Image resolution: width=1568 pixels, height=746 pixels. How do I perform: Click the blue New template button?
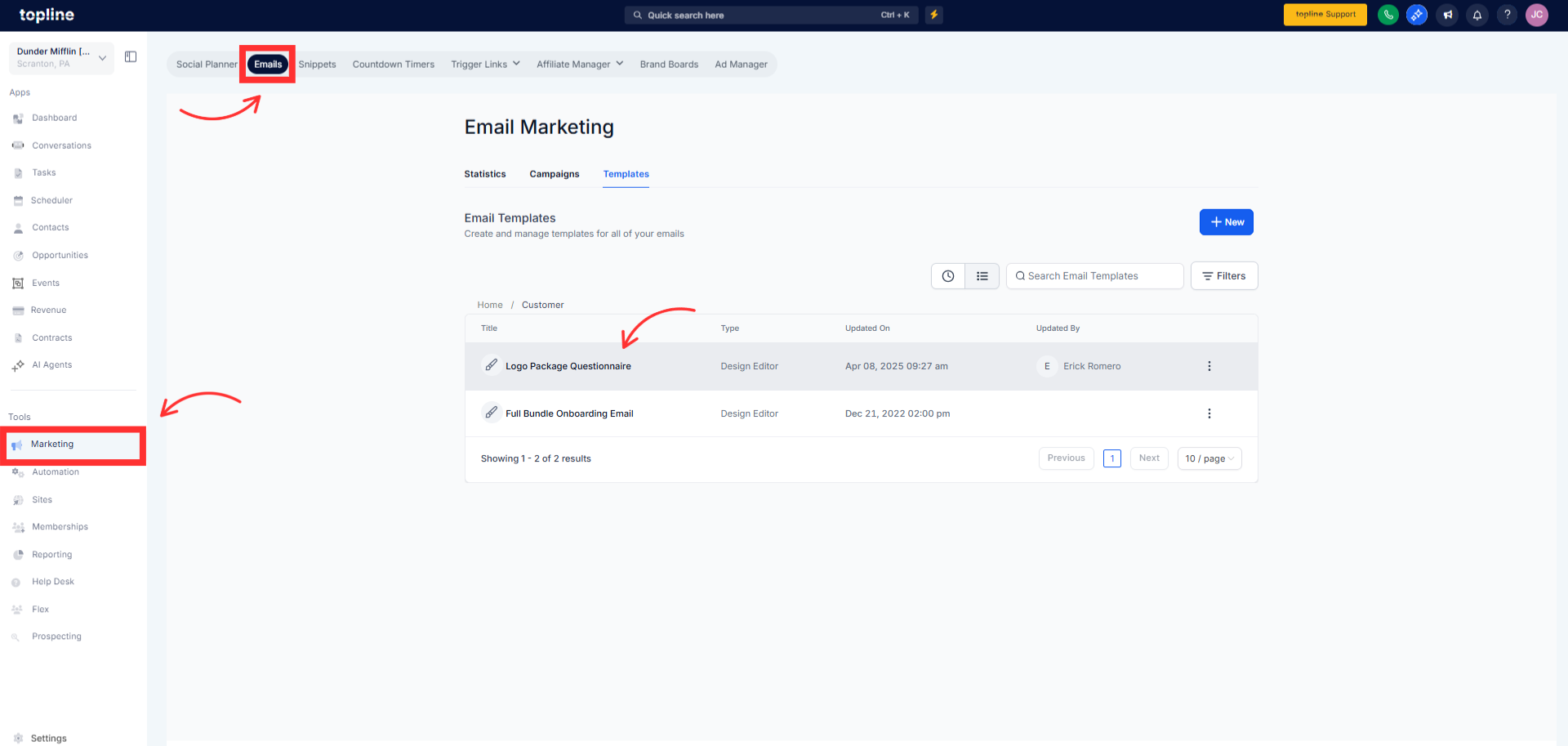click(x=1226, y=222)
